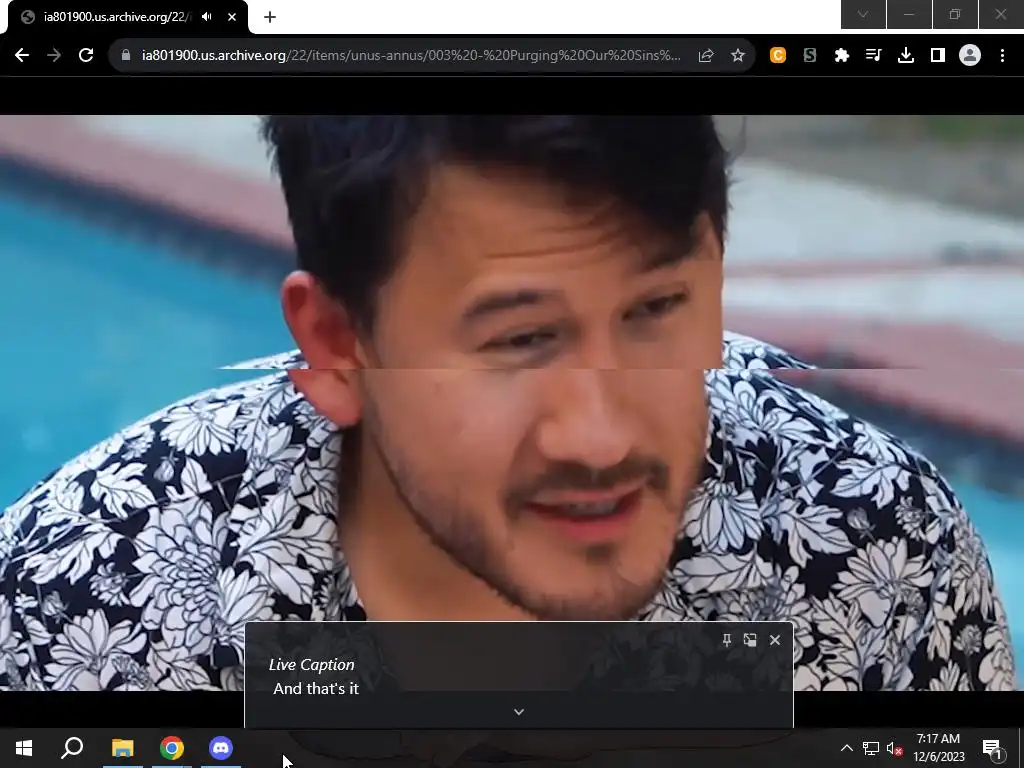Open the green S extension
This screenshot has width=1024, height=768.
point(810,56)
